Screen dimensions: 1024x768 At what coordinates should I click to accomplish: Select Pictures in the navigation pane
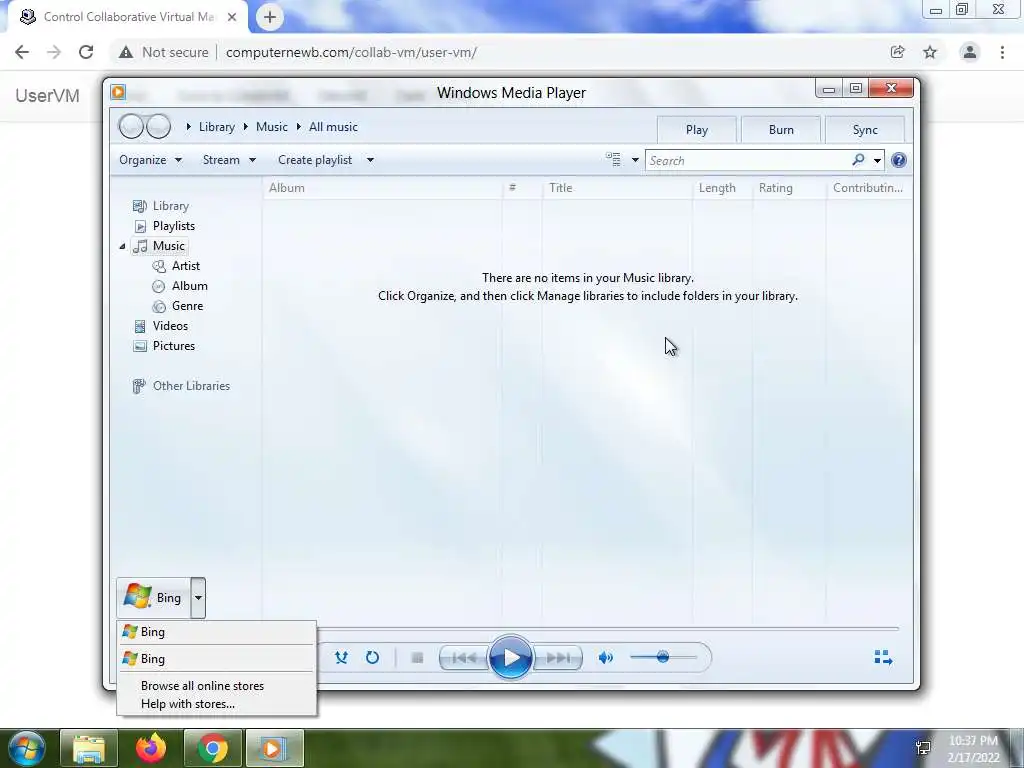tap(174, 346)
